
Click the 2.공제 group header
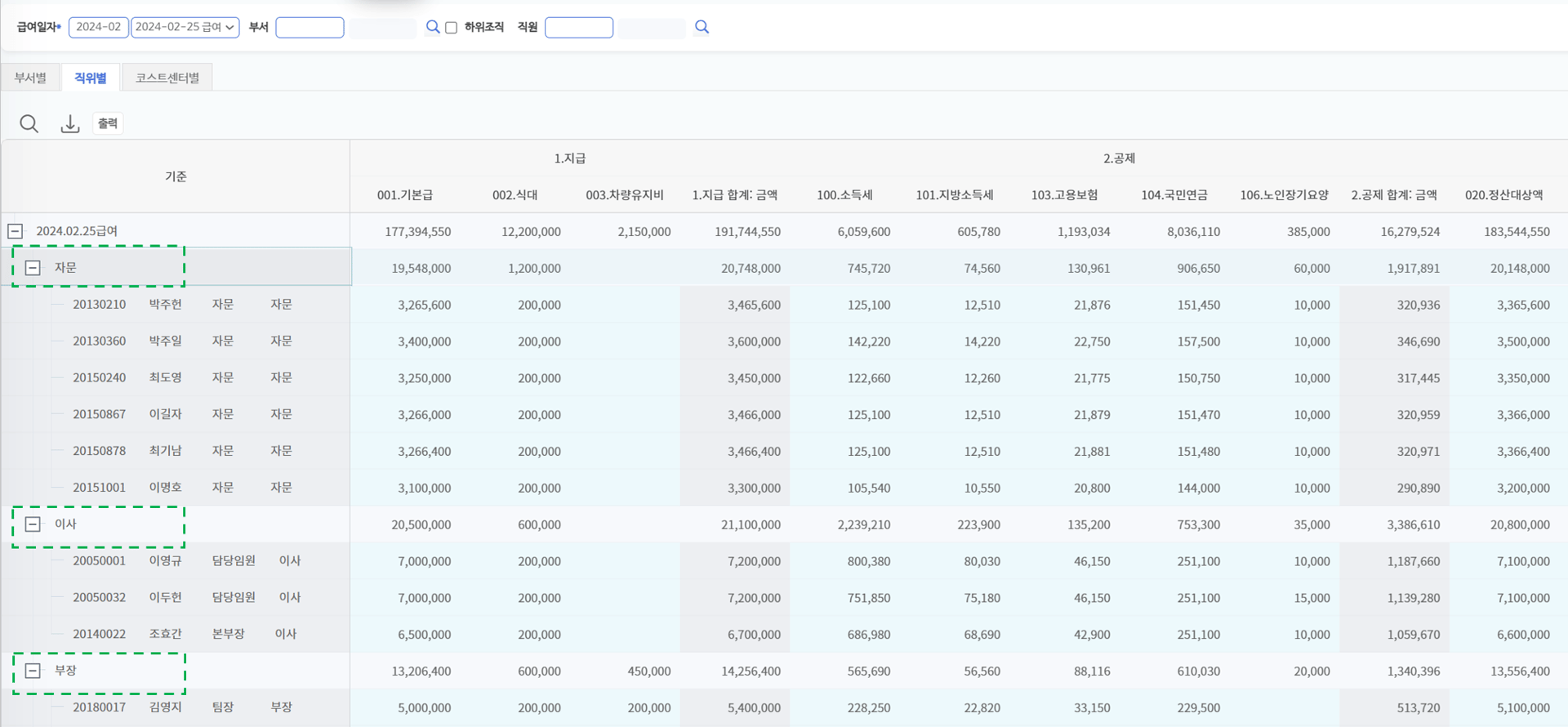coord(1119,158)
